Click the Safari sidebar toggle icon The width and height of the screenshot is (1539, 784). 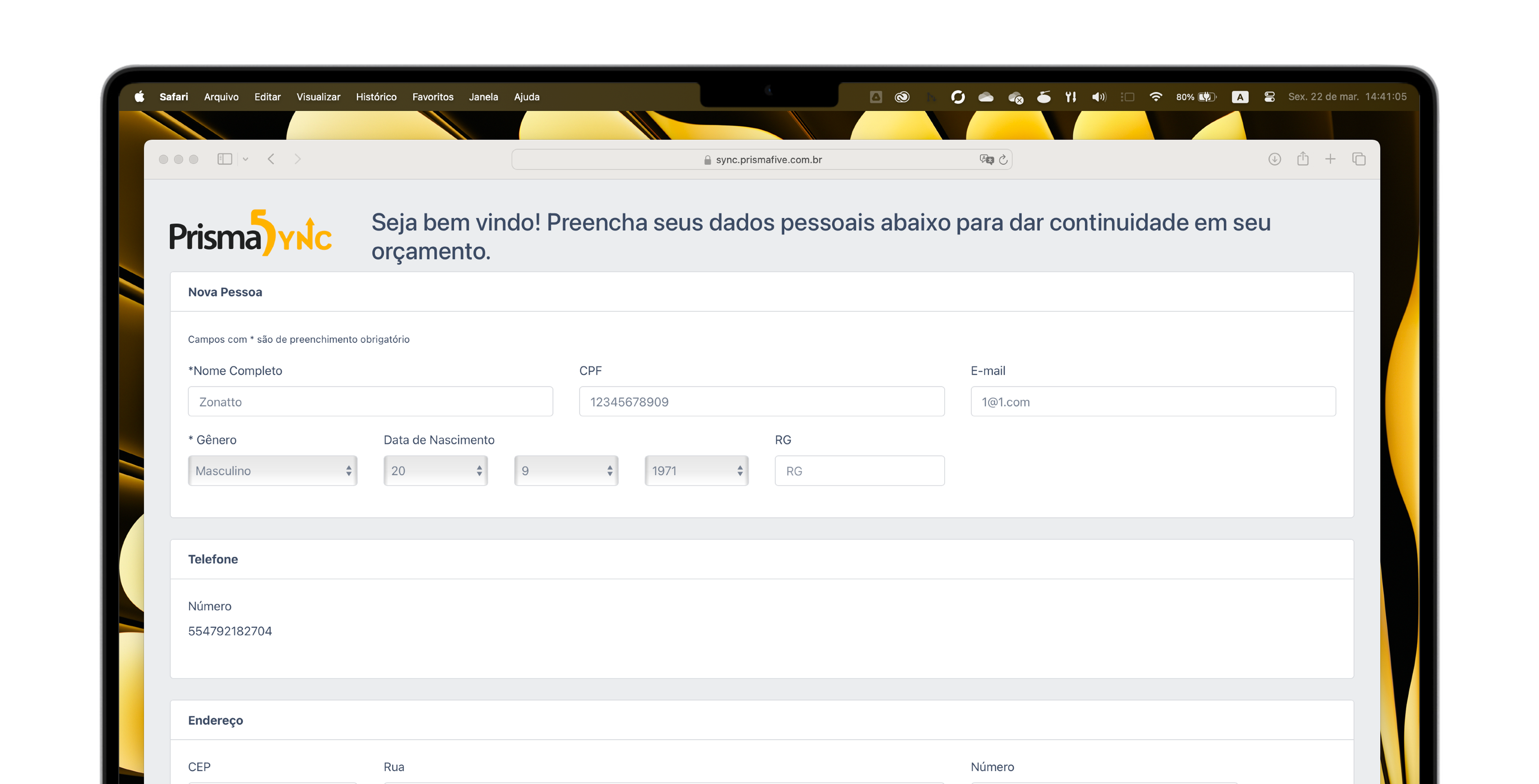pyautogui.click(x=225, y=159)
